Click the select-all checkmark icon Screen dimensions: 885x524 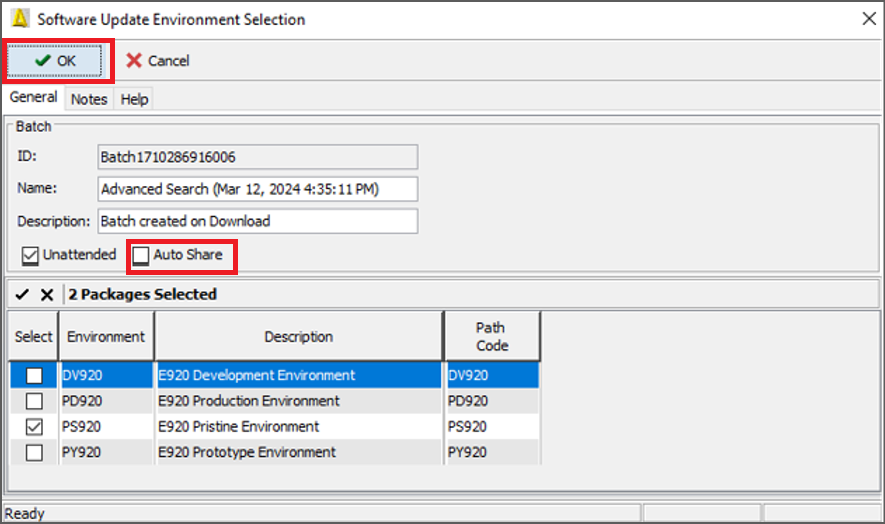point(22,294)
